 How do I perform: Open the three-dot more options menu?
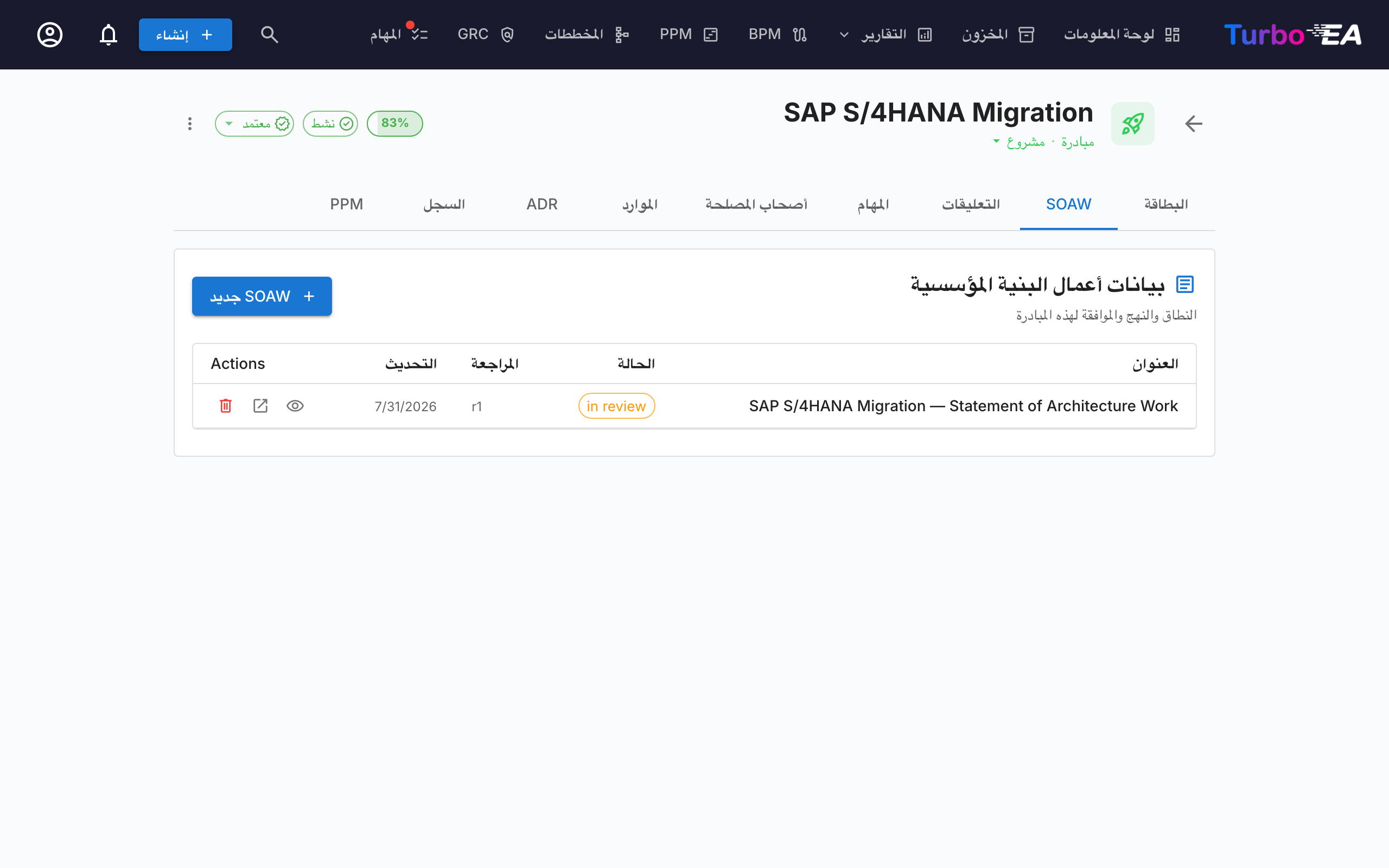(x=189, y=124)
